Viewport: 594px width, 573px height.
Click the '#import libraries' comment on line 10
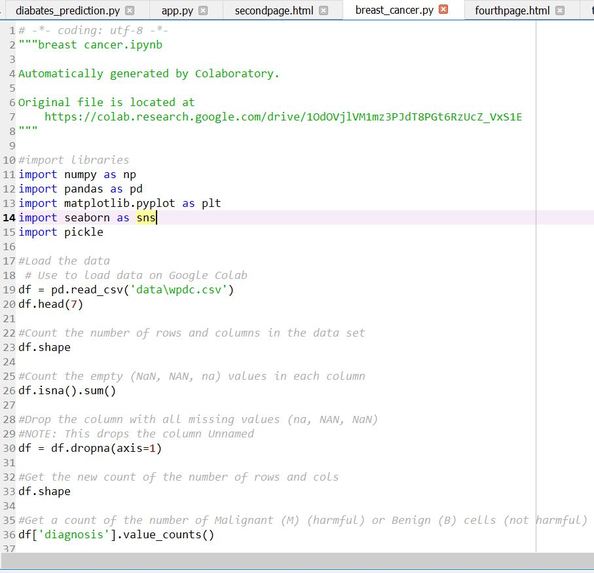point(74,160)
